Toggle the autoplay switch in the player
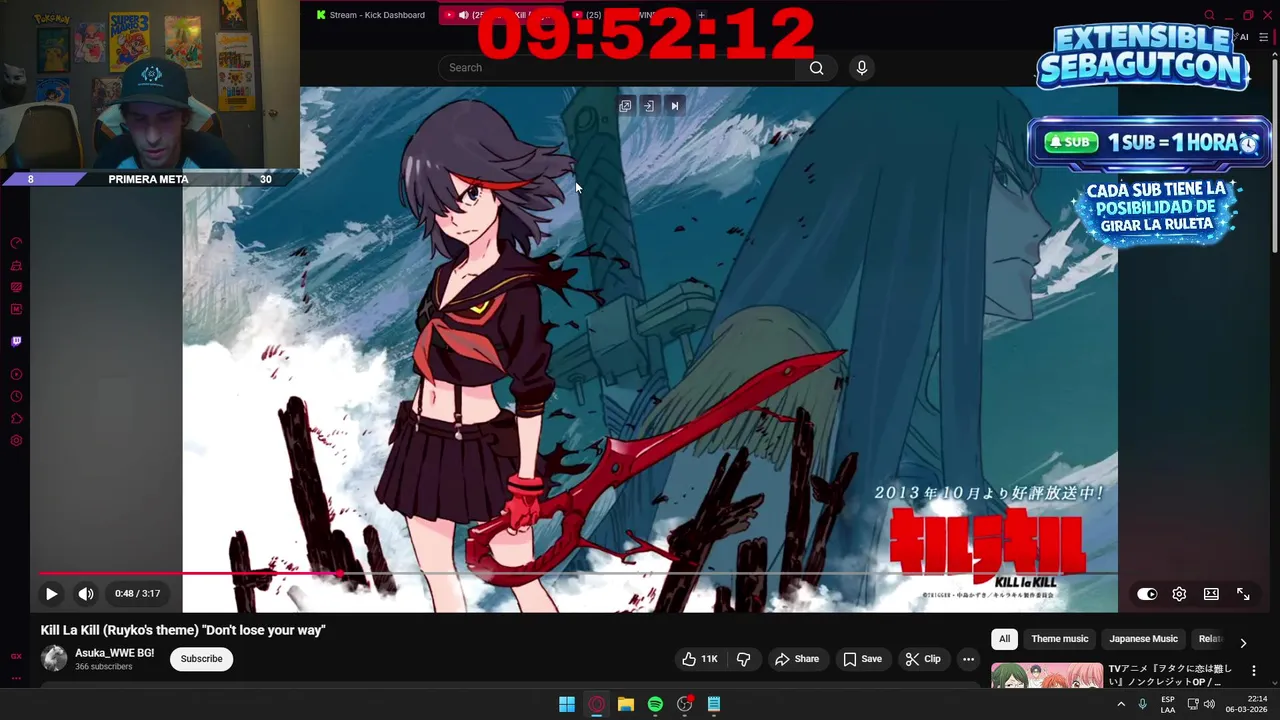Viewport: 1280px width, 720px height. (x=1147, y=594)
